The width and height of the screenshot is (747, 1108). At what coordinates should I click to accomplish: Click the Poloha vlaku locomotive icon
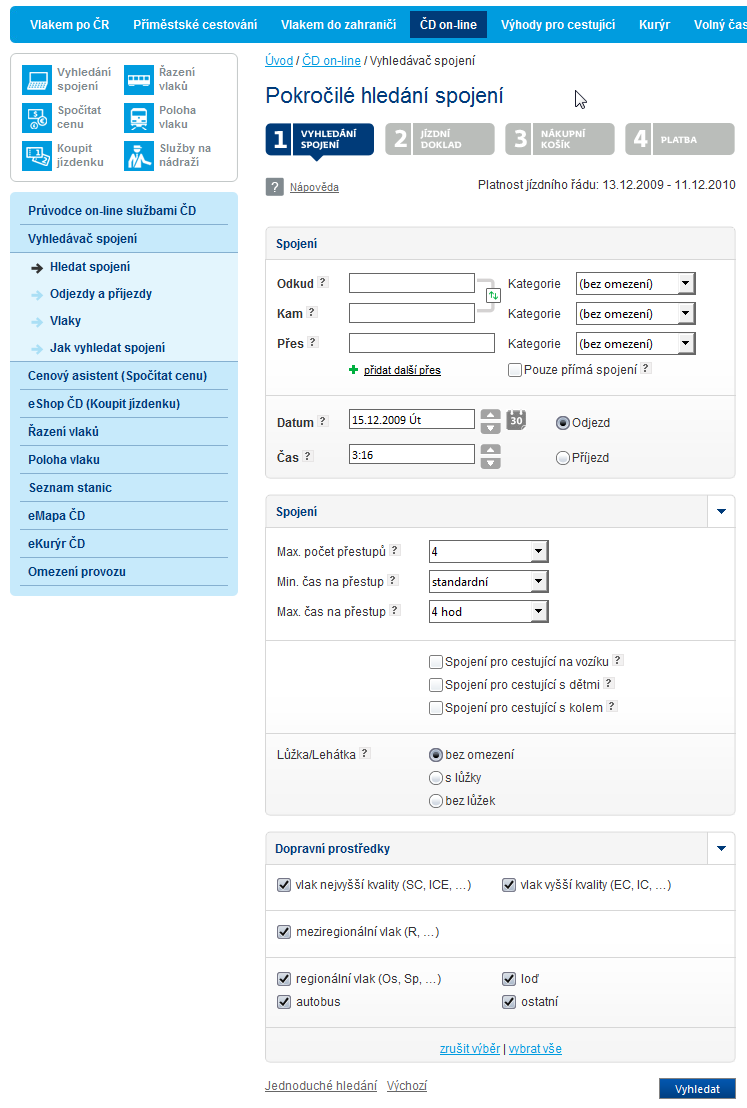point(139,118)
